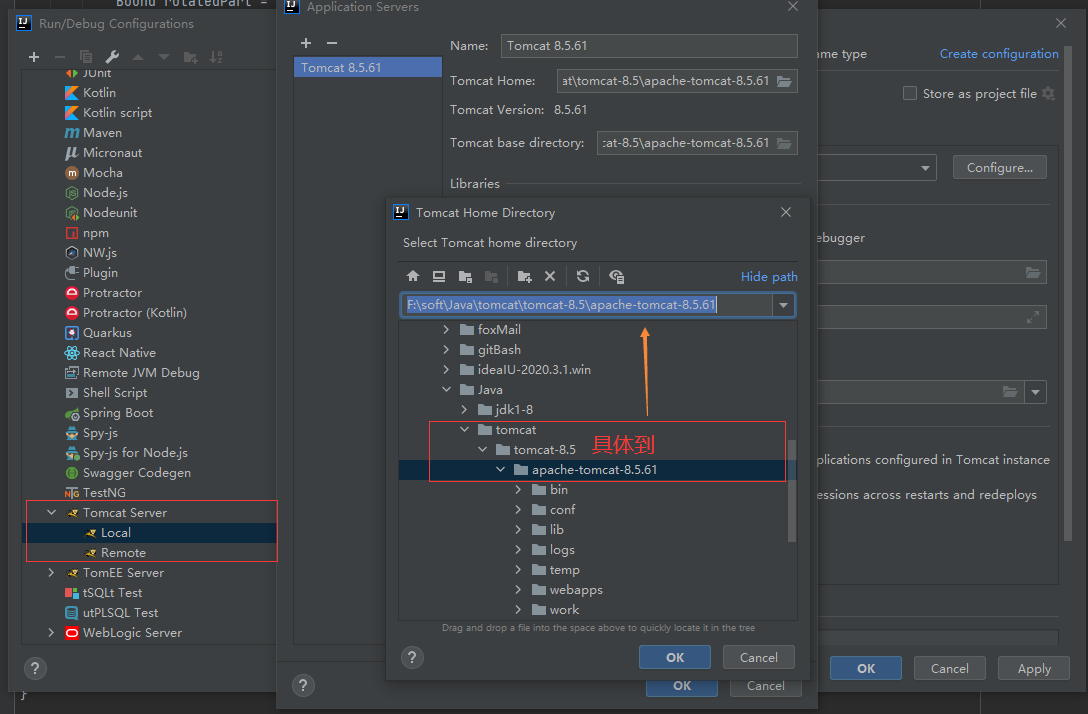The image size is (1088, 714).
Task: Copy the selected run configuration
Action: point(83,58)
